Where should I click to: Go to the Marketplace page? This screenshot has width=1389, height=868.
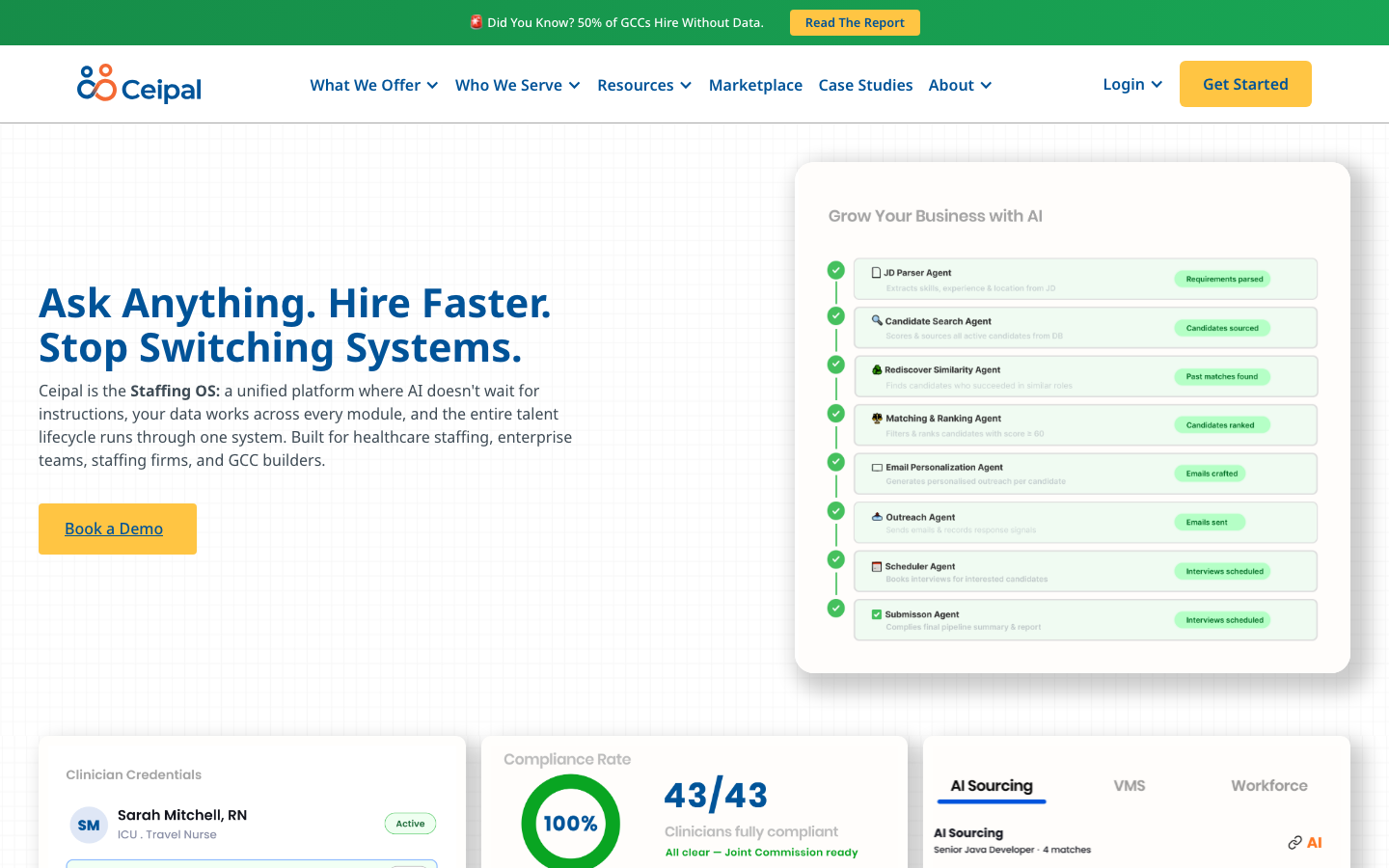755,85
